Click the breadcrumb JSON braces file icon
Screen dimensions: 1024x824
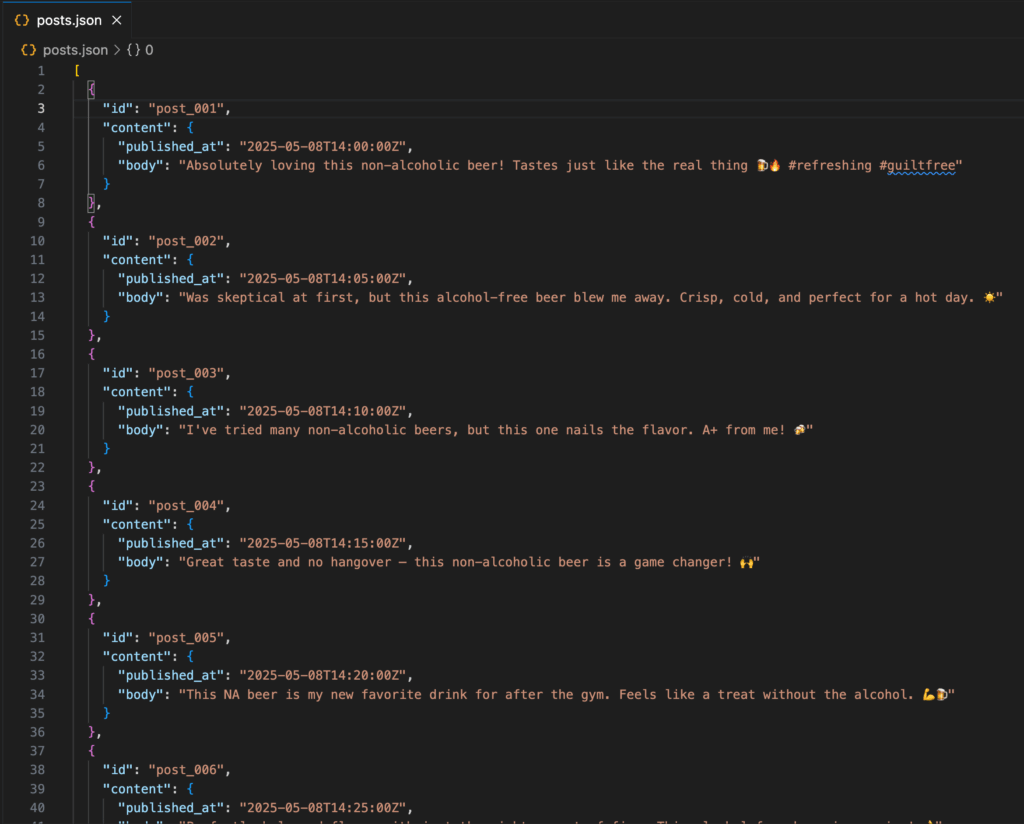28,50
